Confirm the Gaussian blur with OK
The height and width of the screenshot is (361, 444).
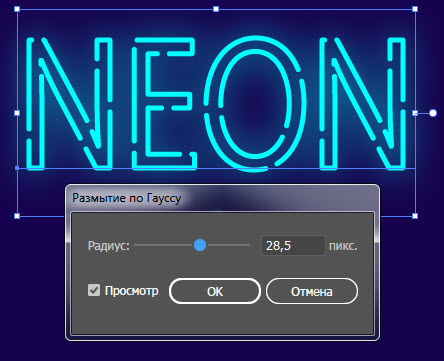[215, 291]
